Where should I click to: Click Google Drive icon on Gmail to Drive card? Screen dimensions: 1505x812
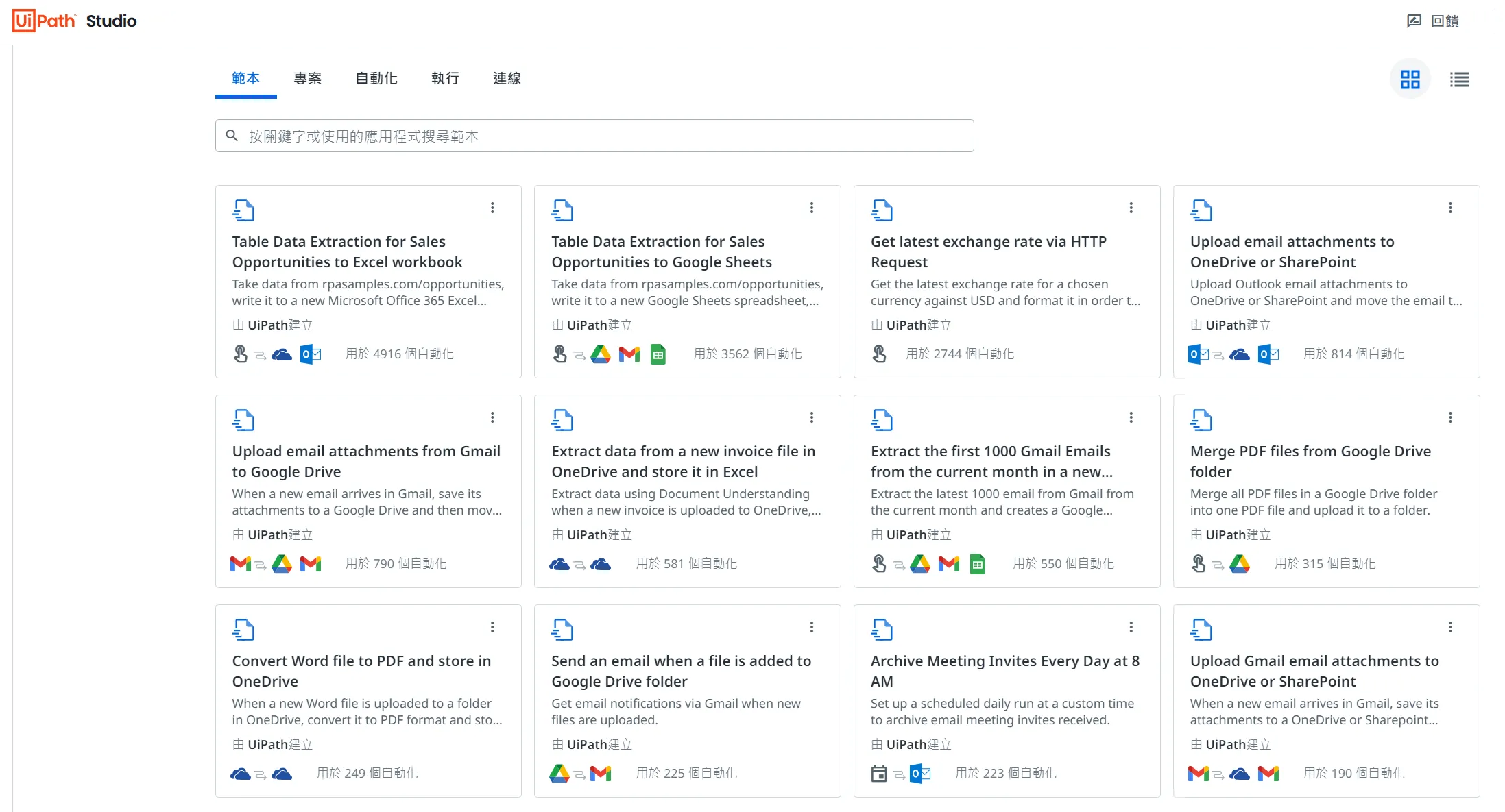[x=282, y=564]
